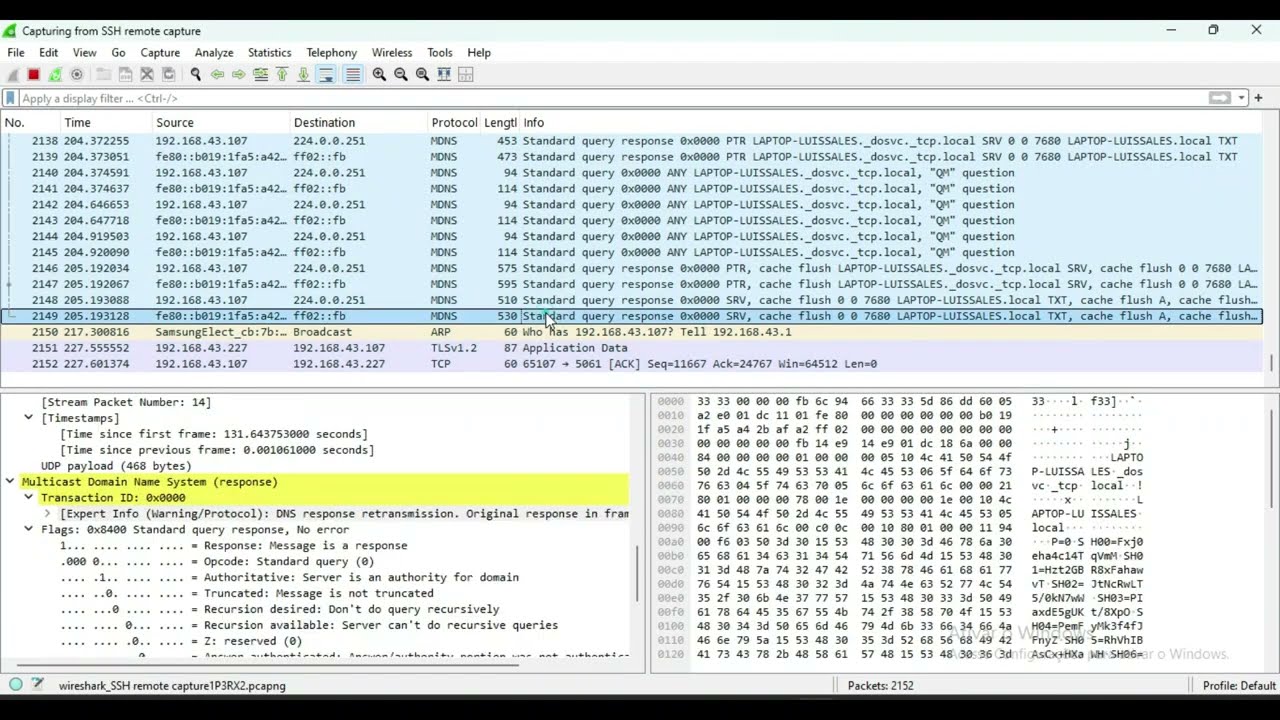Click in the display filter field
Screen dimensions: 1280x720
[x=610, y=98]
